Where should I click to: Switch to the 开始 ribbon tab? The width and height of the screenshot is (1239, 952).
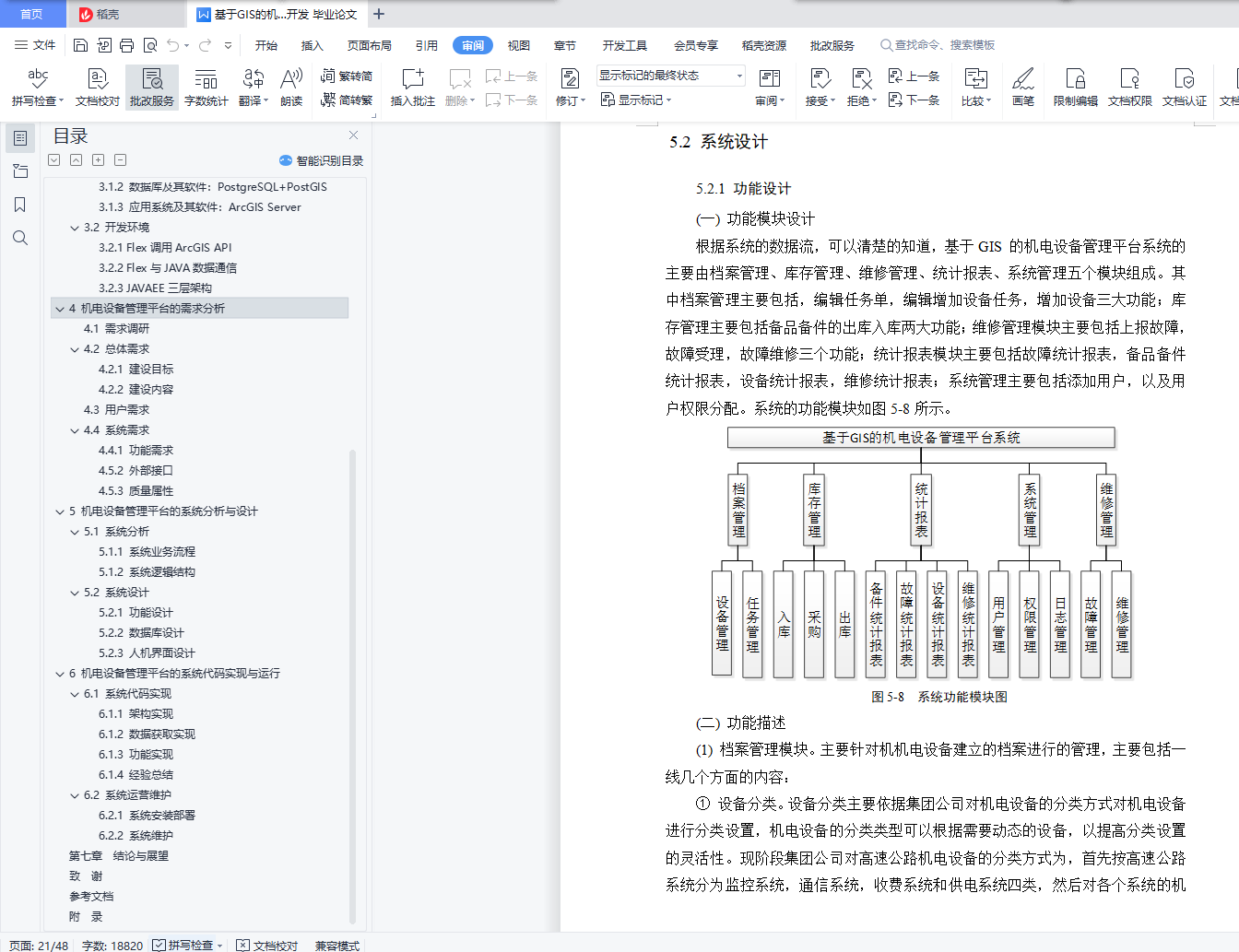[x=266, y=45]
